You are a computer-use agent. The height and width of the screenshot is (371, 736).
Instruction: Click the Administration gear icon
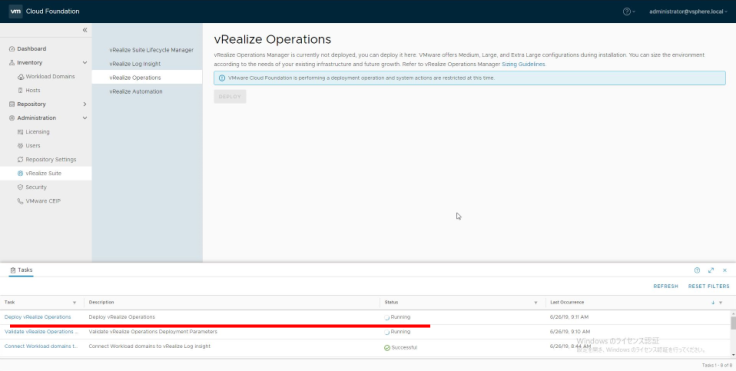click(12, 118)
